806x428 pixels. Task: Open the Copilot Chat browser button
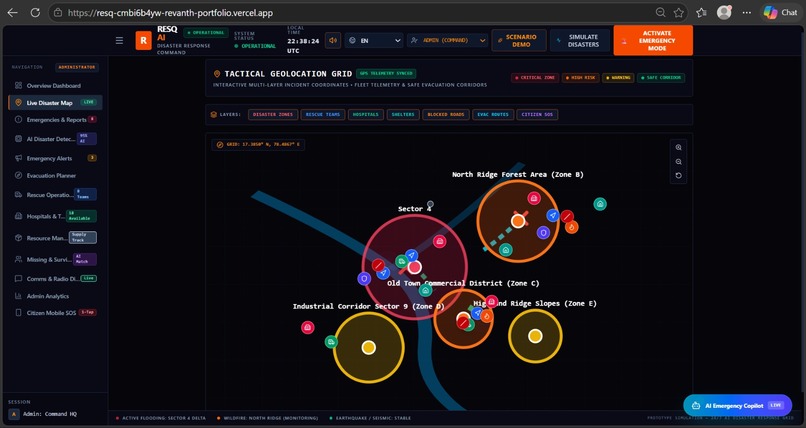click(x=780, y=12)
